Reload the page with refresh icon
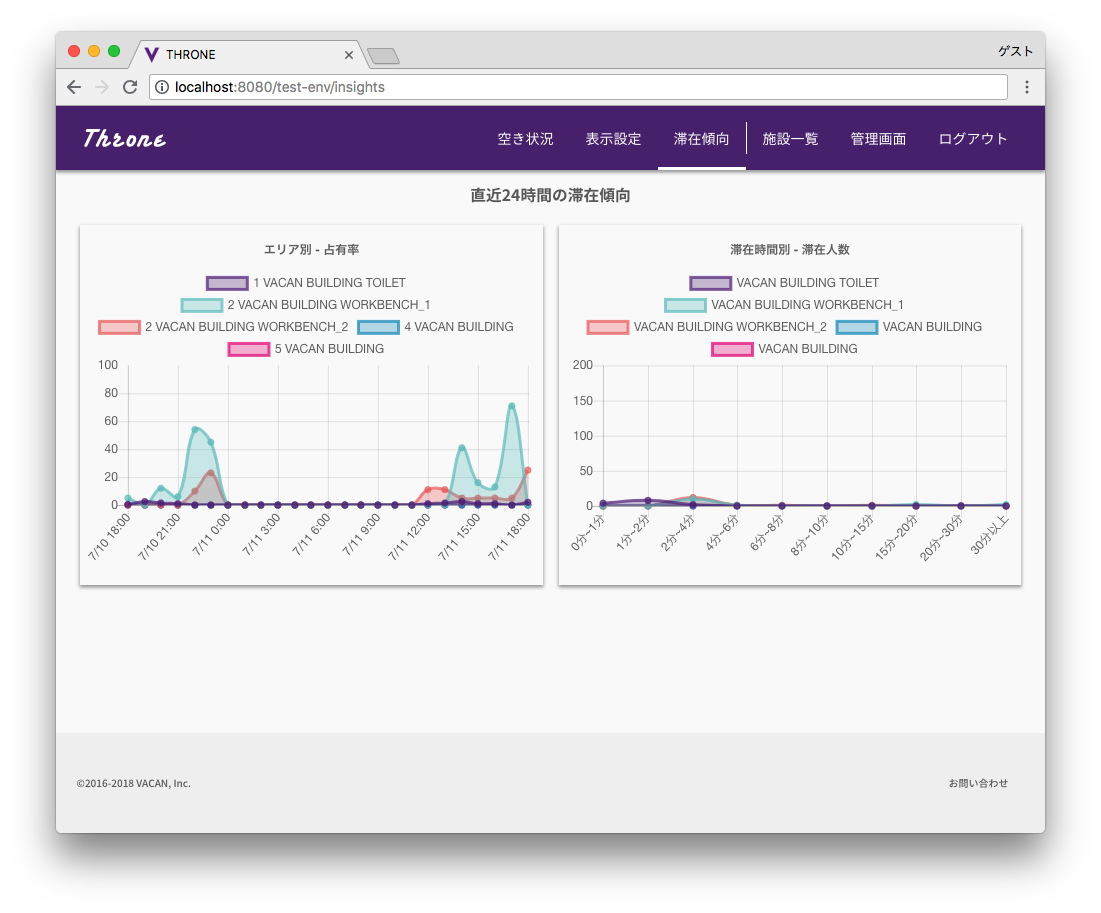This screenshot has height=913, width=1101. tap(130, 87)
